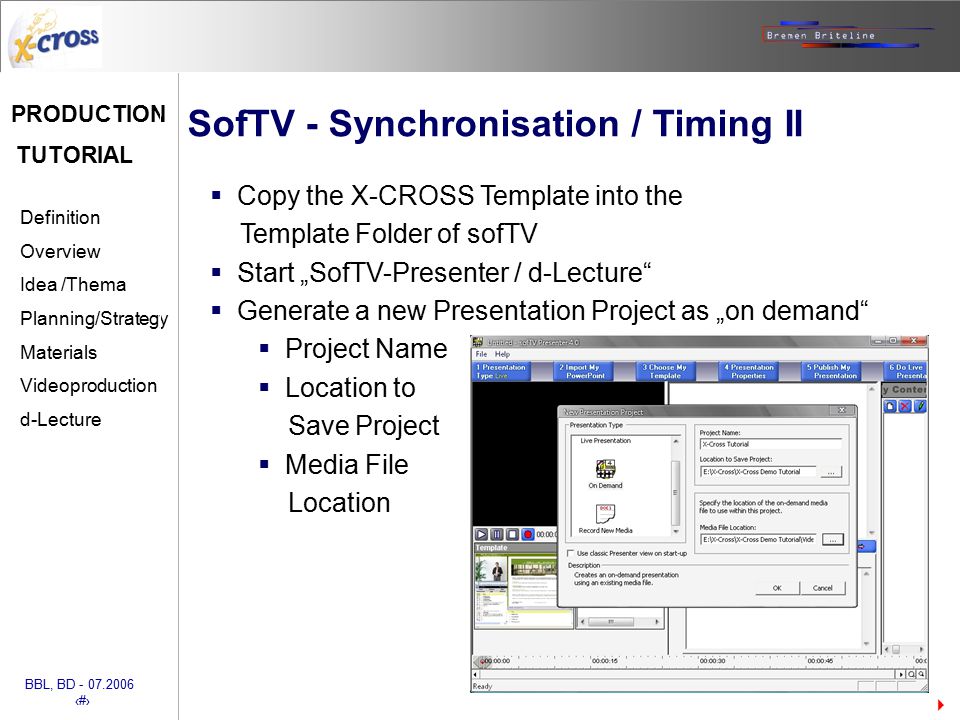This screenshot has height=720, width=960.
Task: Select the On Demand presentation type icon
Action: (606, 469)
